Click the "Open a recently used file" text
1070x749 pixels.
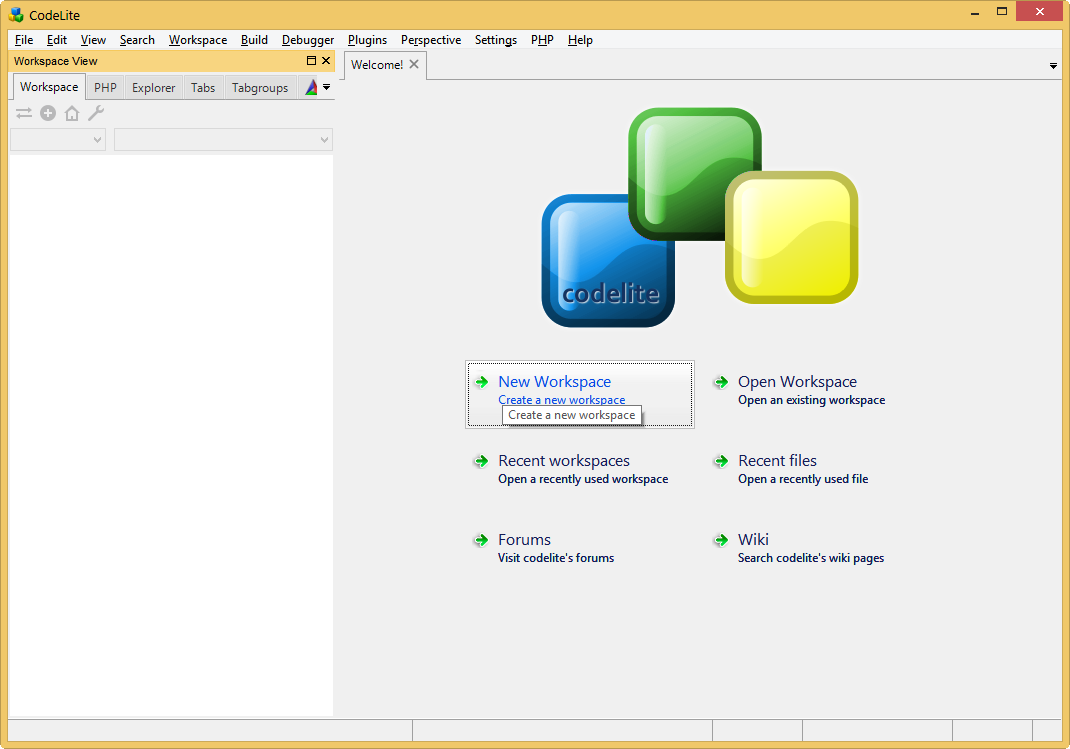803,480
